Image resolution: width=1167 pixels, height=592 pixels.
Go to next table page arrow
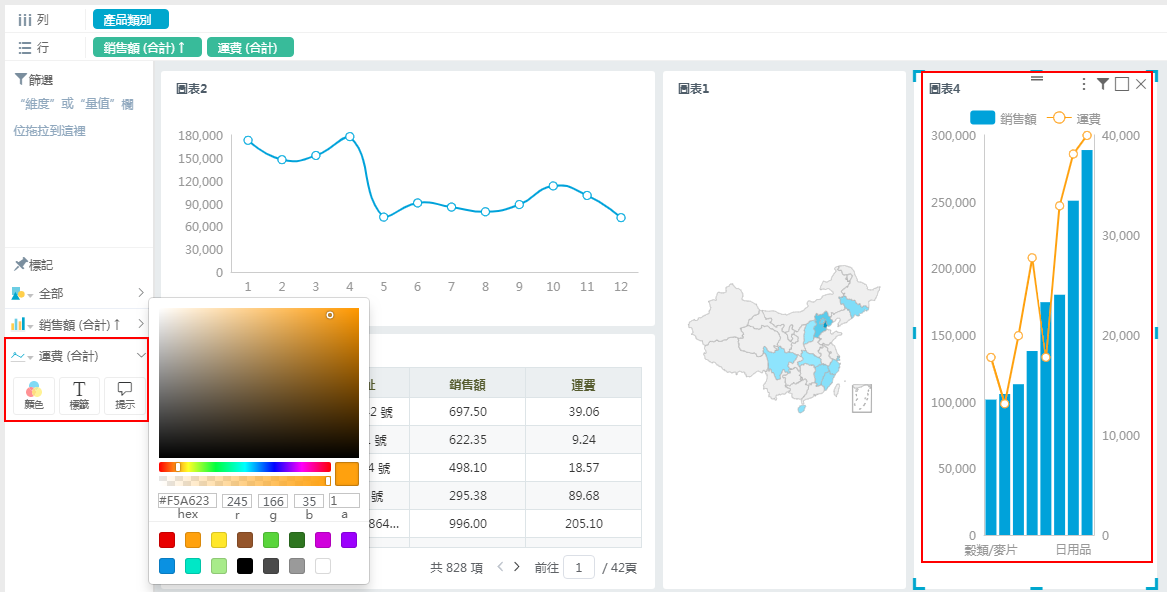point(517,567)
